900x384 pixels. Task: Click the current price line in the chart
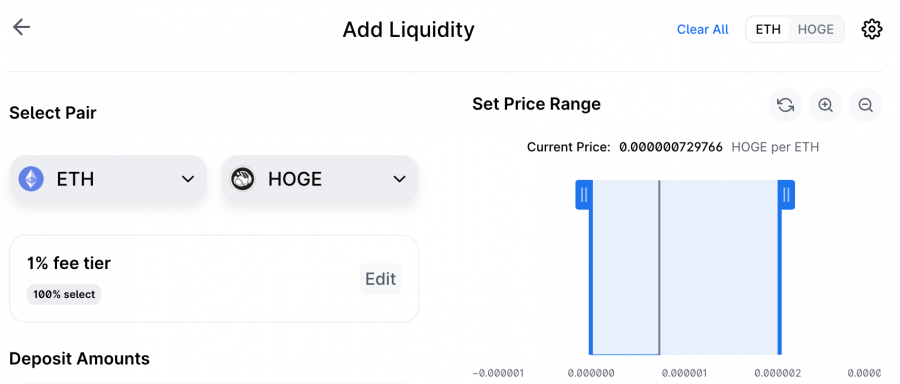click(x=659, y=267)
